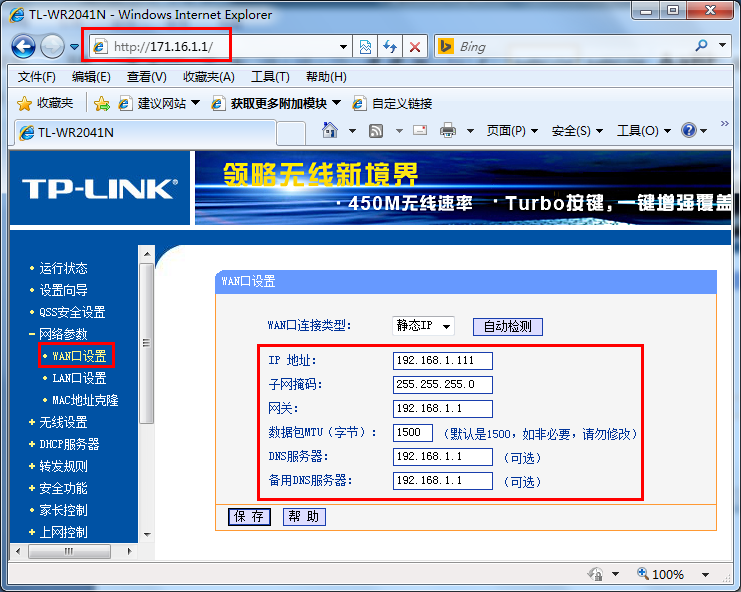Open the 收藏夹(A) menu
The height and width of the screenshot is (592, 741).
click(208, 77)
